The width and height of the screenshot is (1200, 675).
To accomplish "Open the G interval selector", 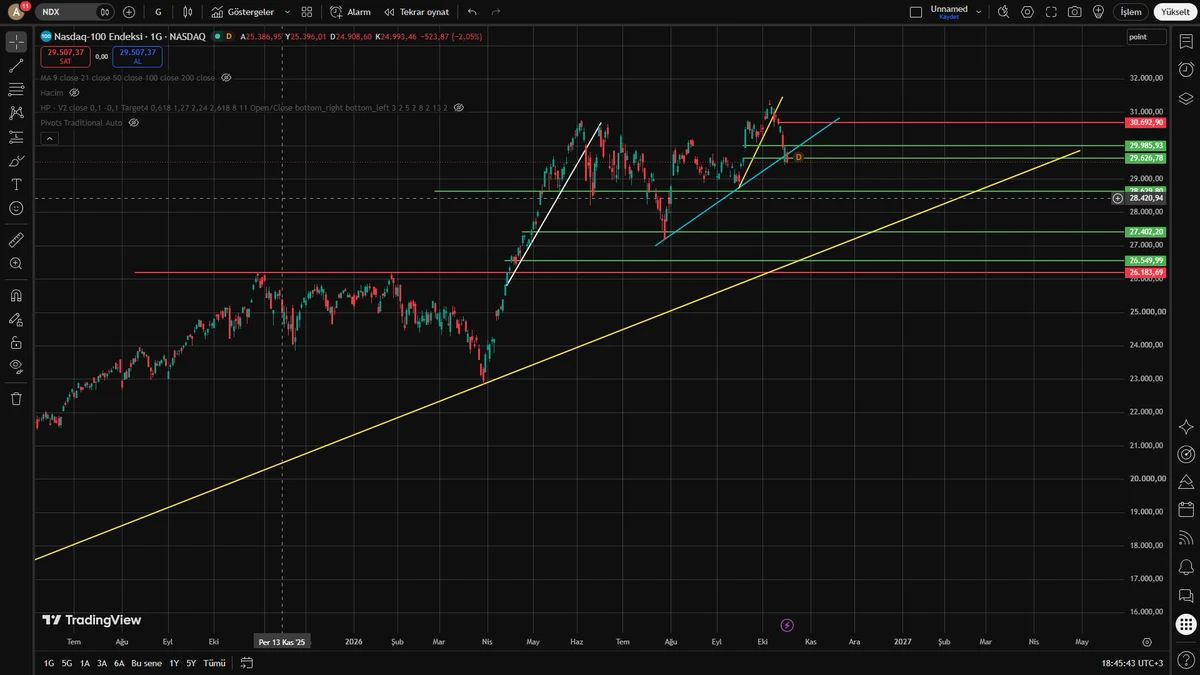I will [x=158, y=12].
